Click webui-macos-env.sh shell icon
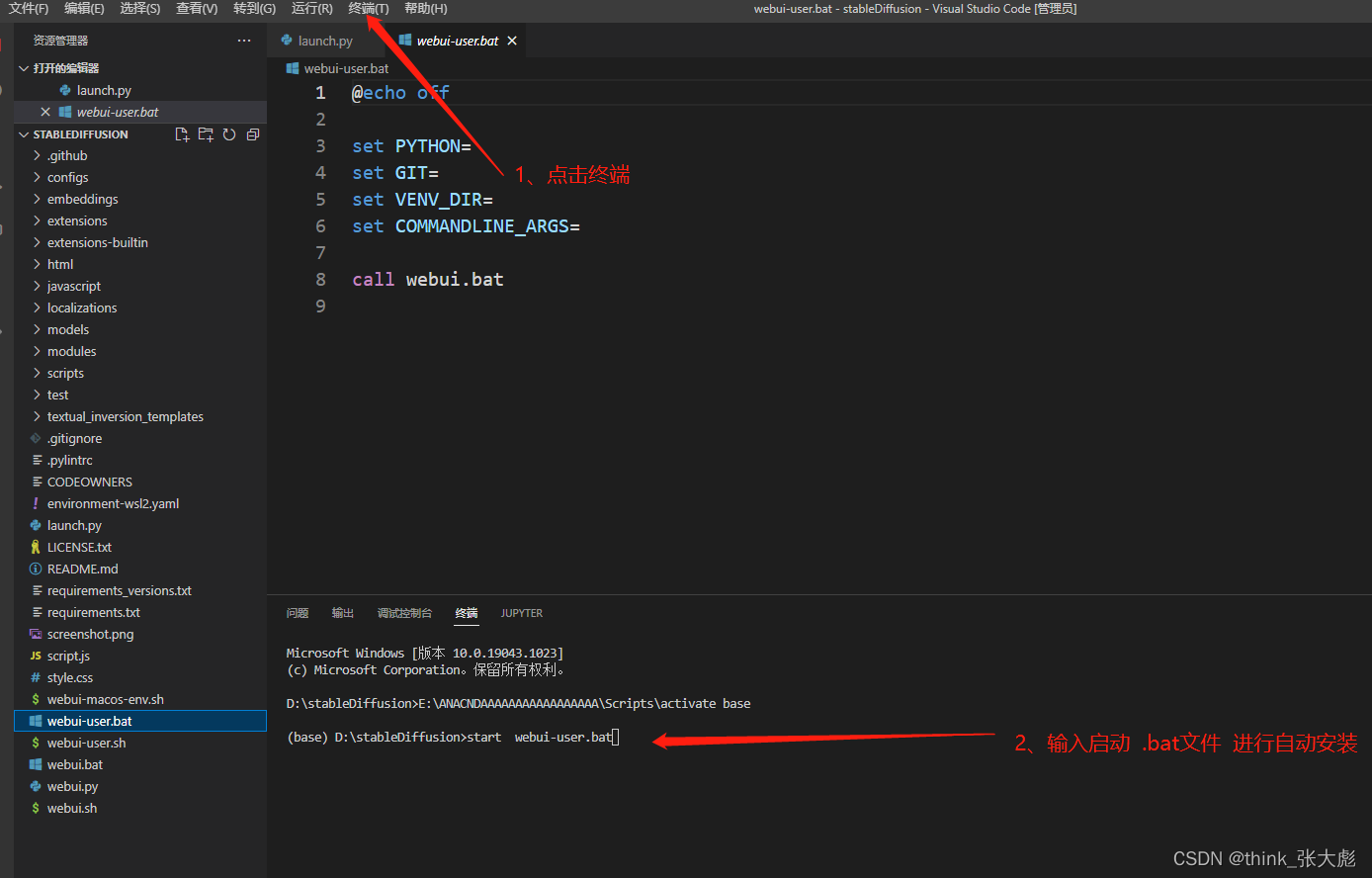 pyautogui.click(x=36, y=699)
